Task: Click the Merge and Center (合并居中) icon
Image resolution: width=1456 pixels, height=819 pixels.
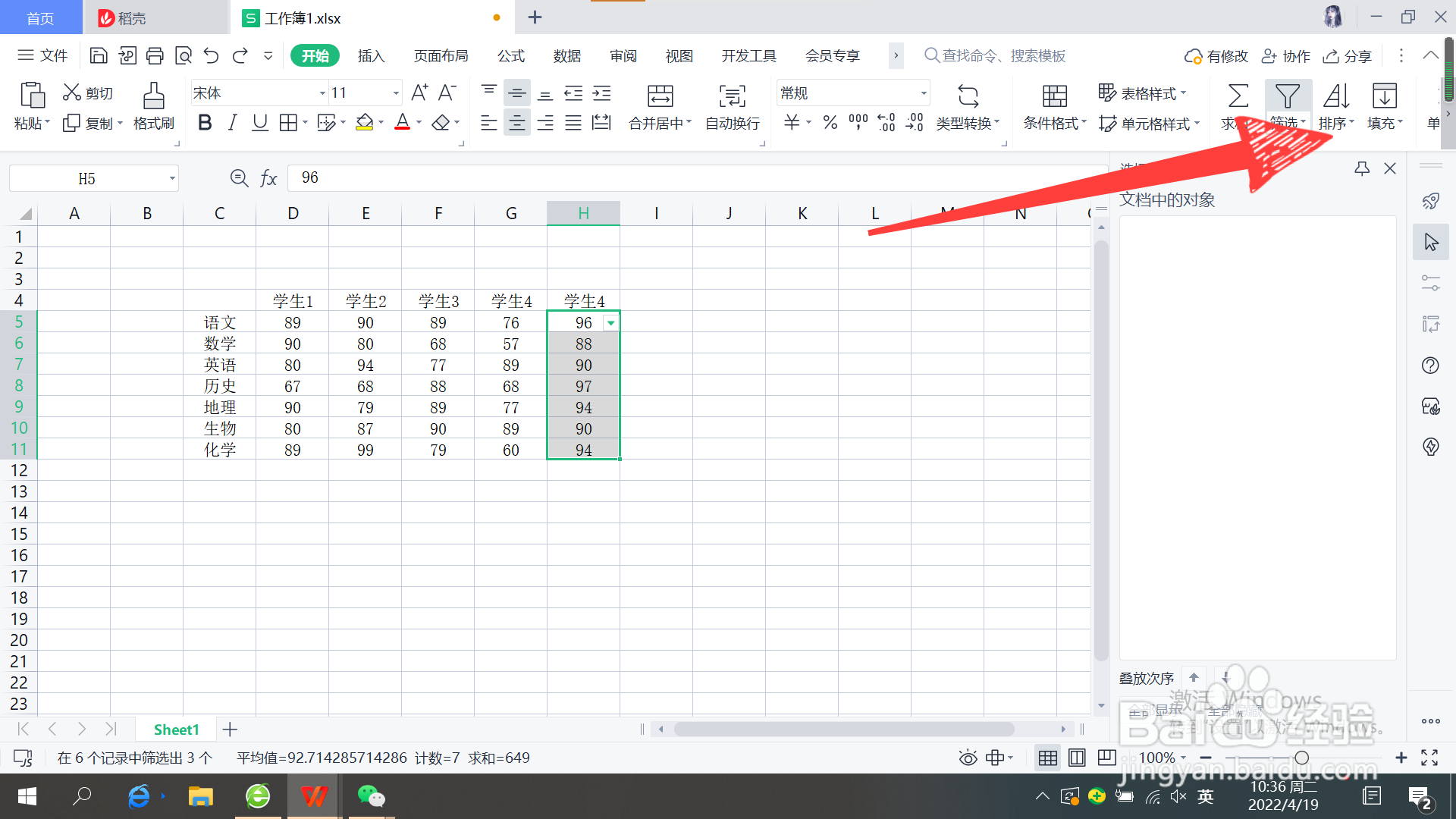Action: [660, 96]
